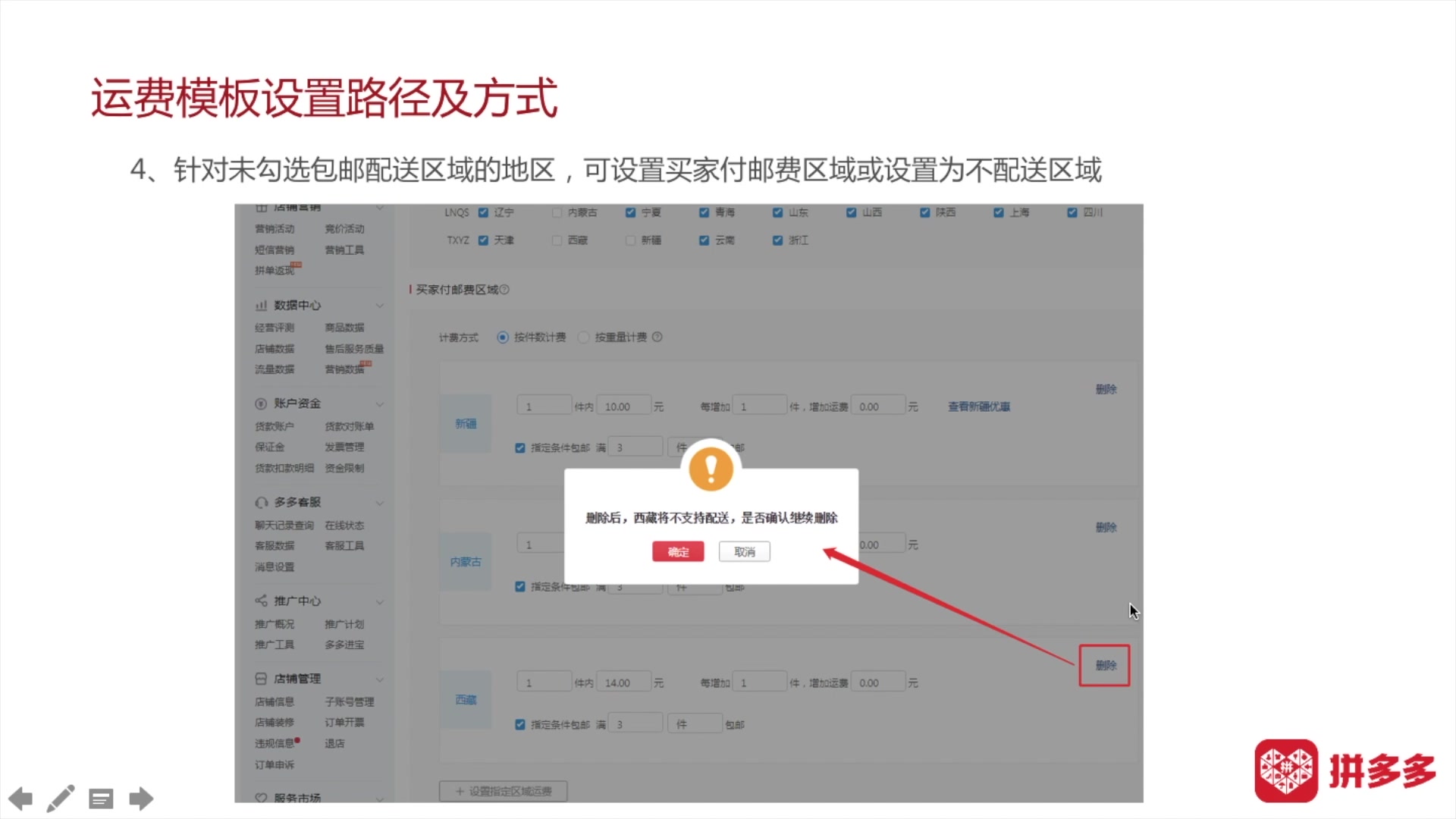The image size is (1456, 819).
Task: Click the 确定 button in confirmation dialog
Action: click(x=678, y=551)
